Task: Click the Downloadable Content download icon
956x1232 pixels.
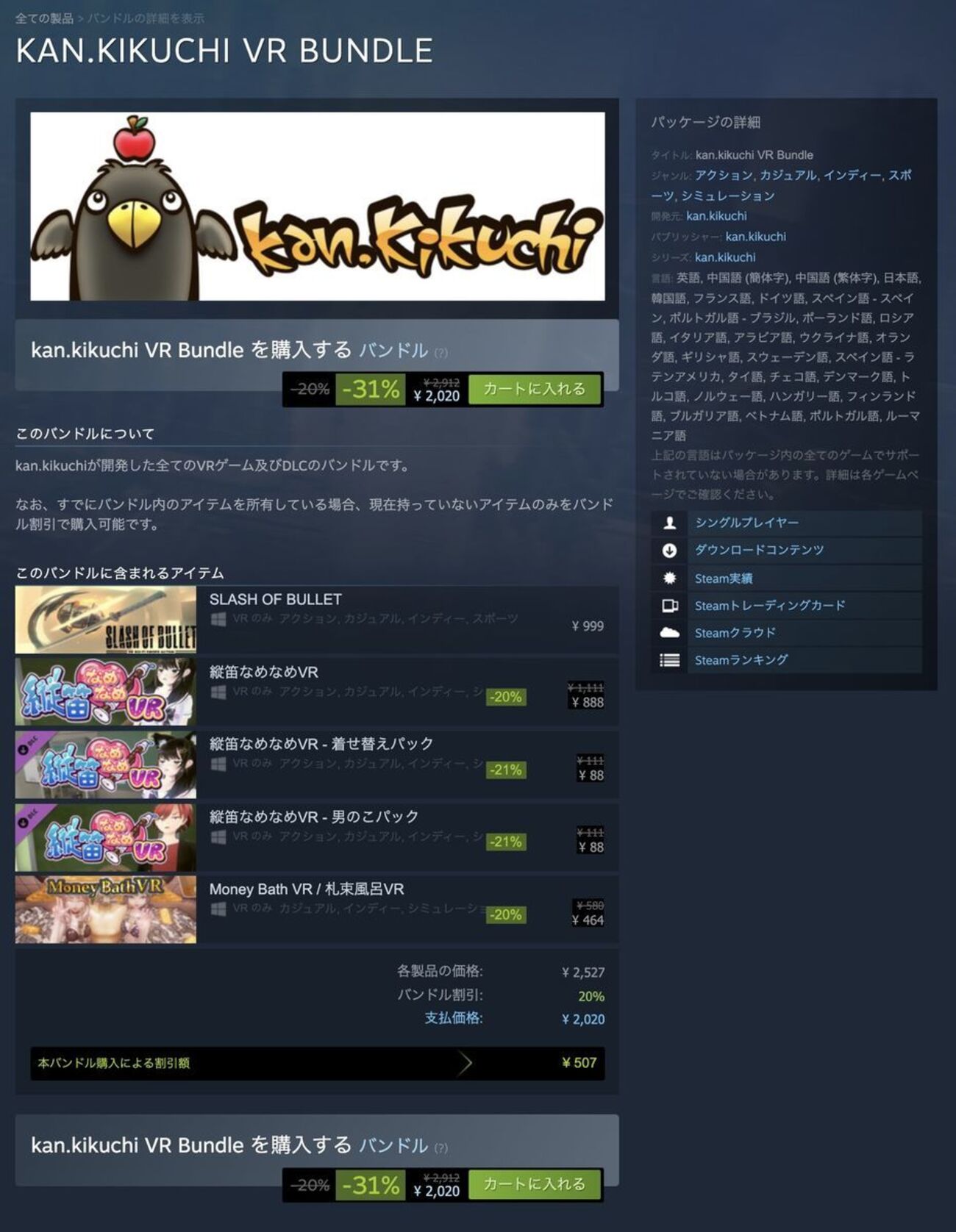Action: [x=669, y=550]
